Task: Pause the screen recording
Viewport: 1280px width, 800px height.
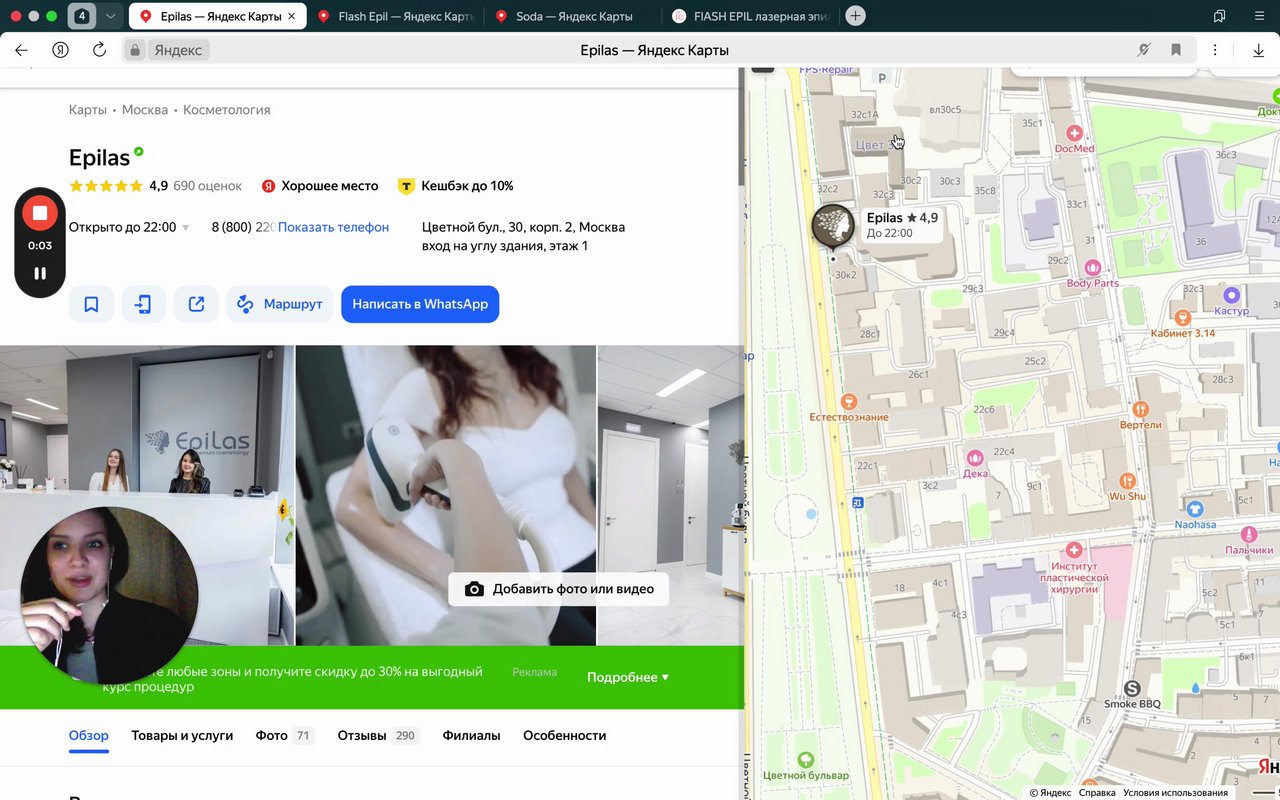Action: coord(40,273)
